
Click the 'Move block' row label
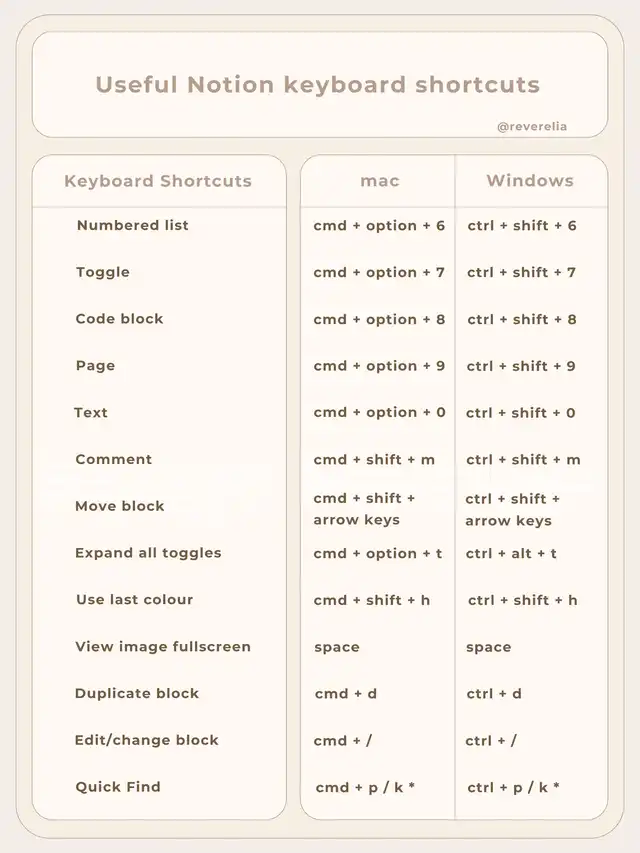tap(119, 506)
